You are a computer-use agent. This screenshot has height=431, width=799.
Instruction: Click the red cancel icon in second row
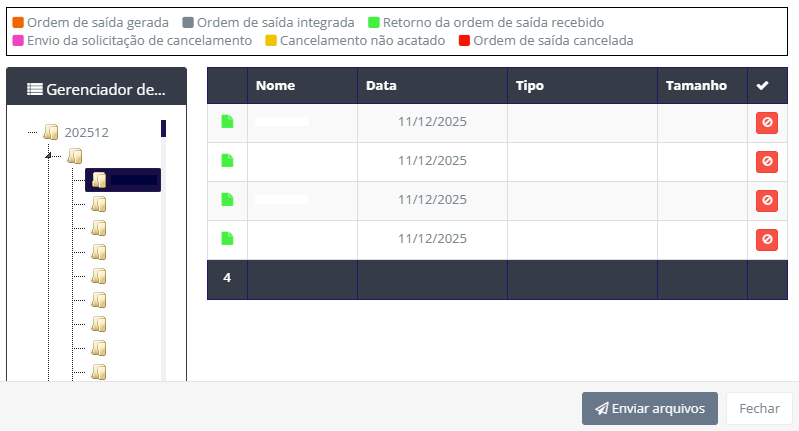(766, 161)
